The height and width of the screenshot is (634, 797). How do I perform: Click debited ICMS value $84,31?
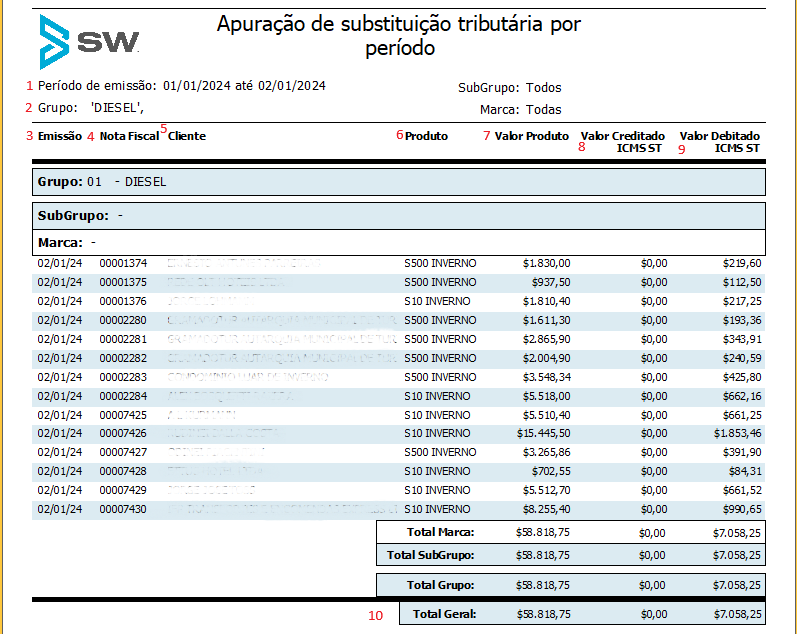[x=745, y=471]
